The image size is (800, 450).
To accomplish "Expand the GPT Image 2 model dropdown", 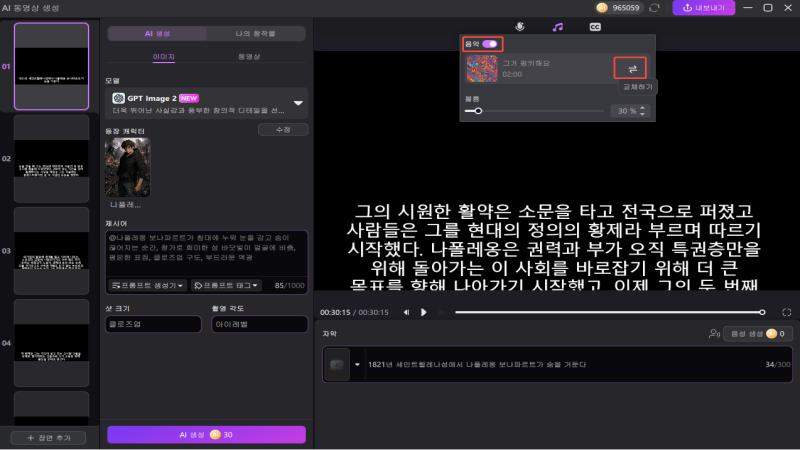I will pos(298,103).
